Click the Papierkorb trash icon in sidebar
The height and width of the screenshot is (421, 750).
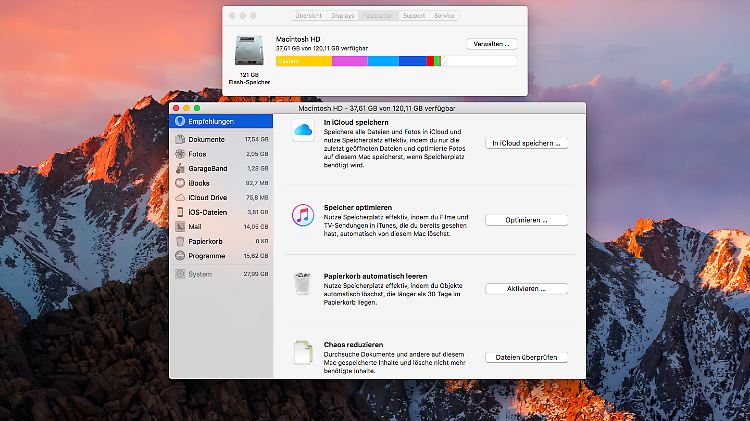pos(180,241)
